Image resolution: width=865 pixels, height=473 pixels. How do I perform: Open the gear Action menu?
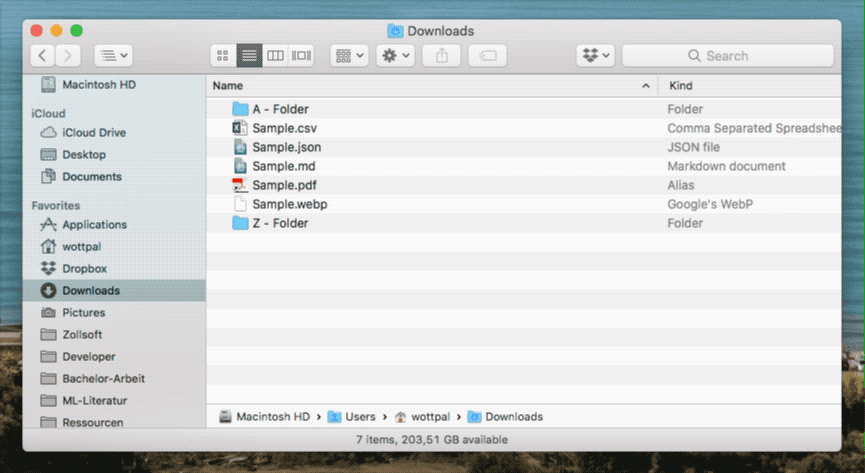396,56
